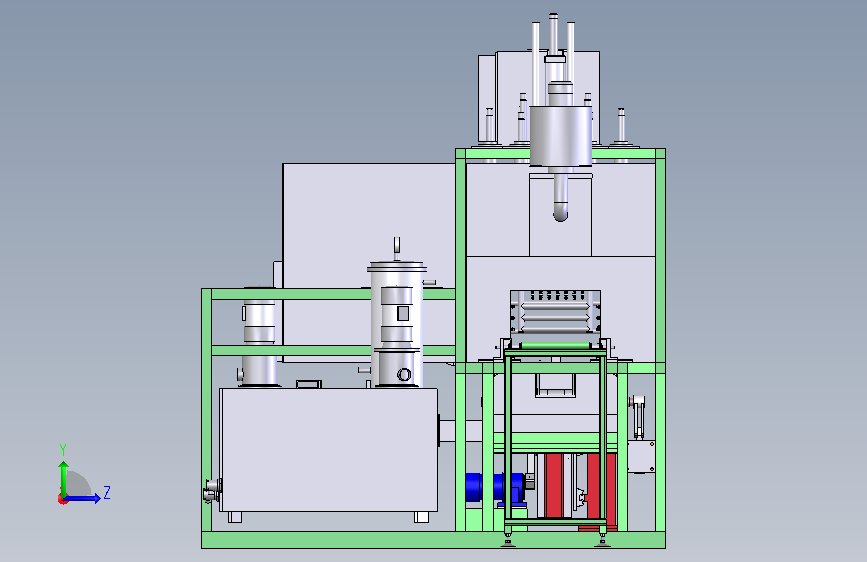Select the large cylinder atop the green frame
867x562 pixels.
[x=561, y=136]
